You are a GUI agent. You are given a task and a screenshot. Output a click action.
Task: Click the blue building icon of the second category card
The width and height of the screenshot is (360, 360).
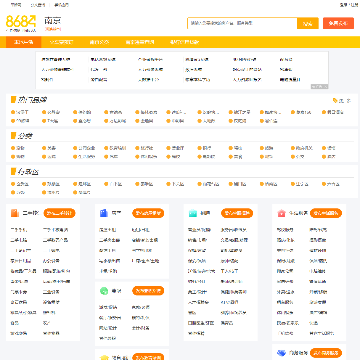(104, 213)
